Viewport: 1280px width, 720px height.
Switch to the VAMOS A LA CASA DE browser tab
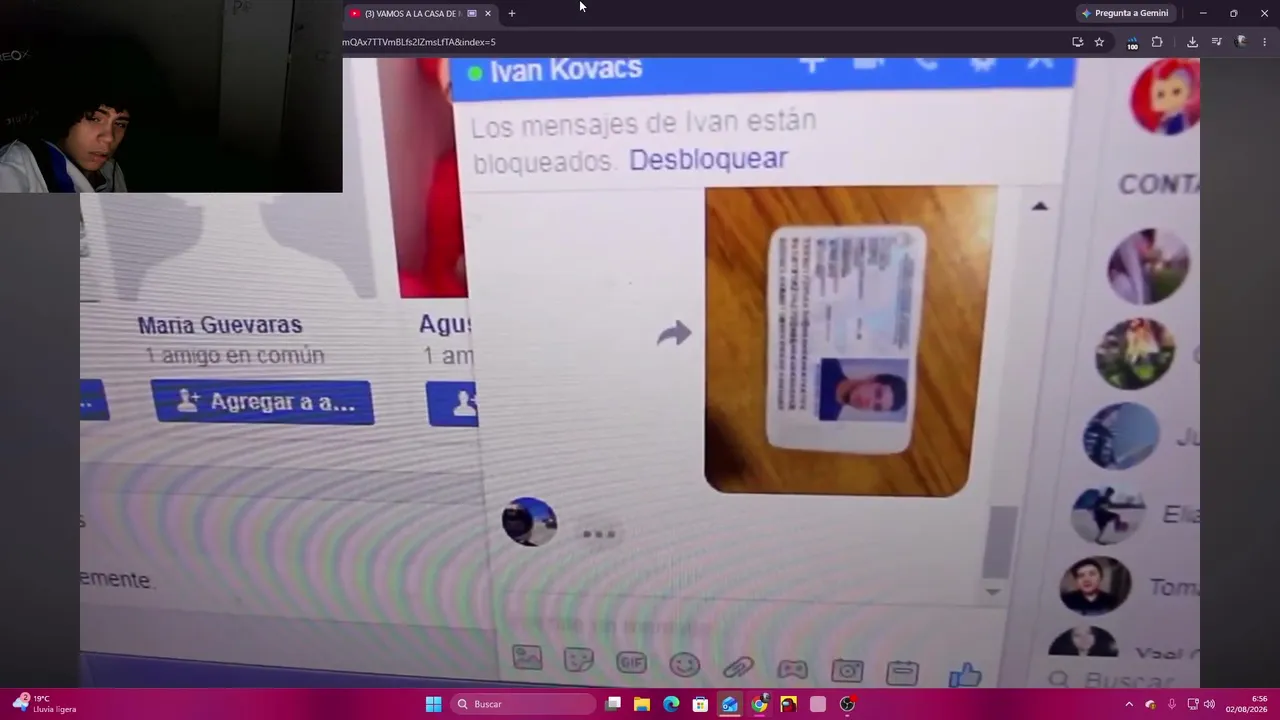(412, 13)
